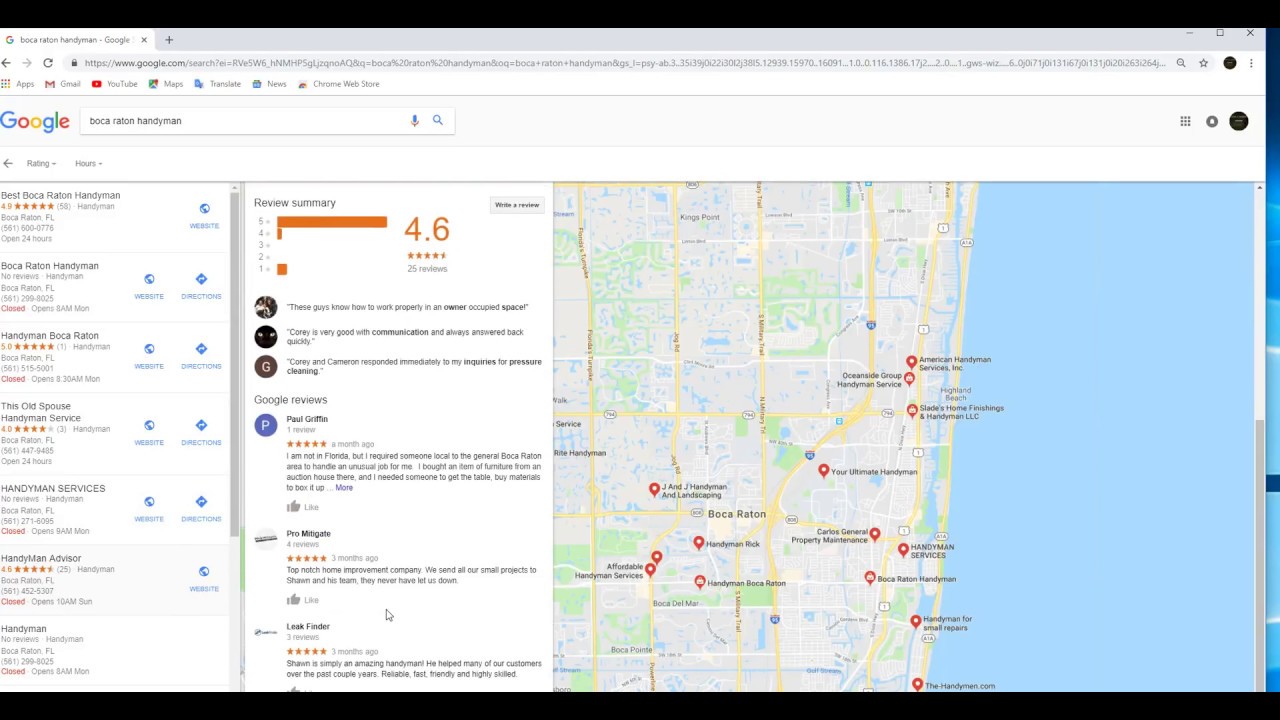Click the microphone voice search icon

[414, 120]
